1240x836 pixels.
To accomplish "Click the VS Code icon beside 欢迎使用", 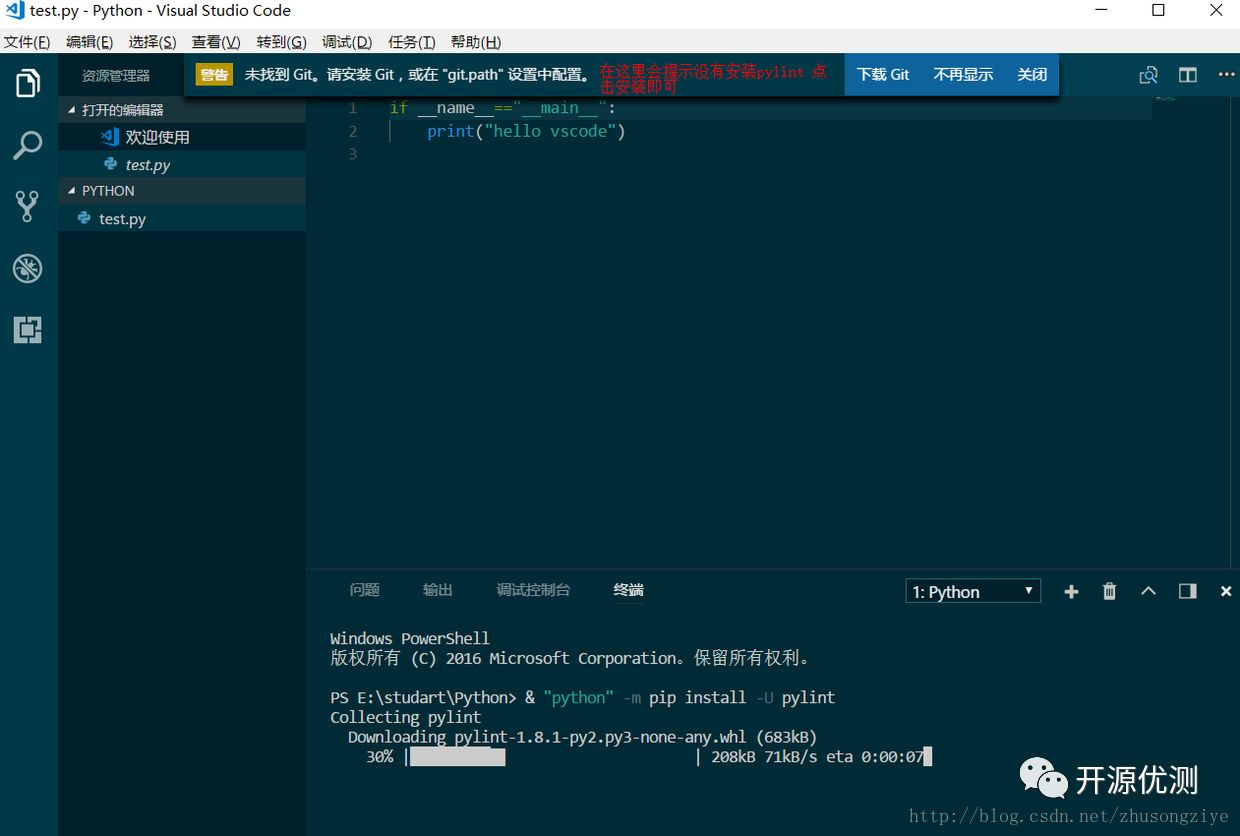I will point(110,137).
